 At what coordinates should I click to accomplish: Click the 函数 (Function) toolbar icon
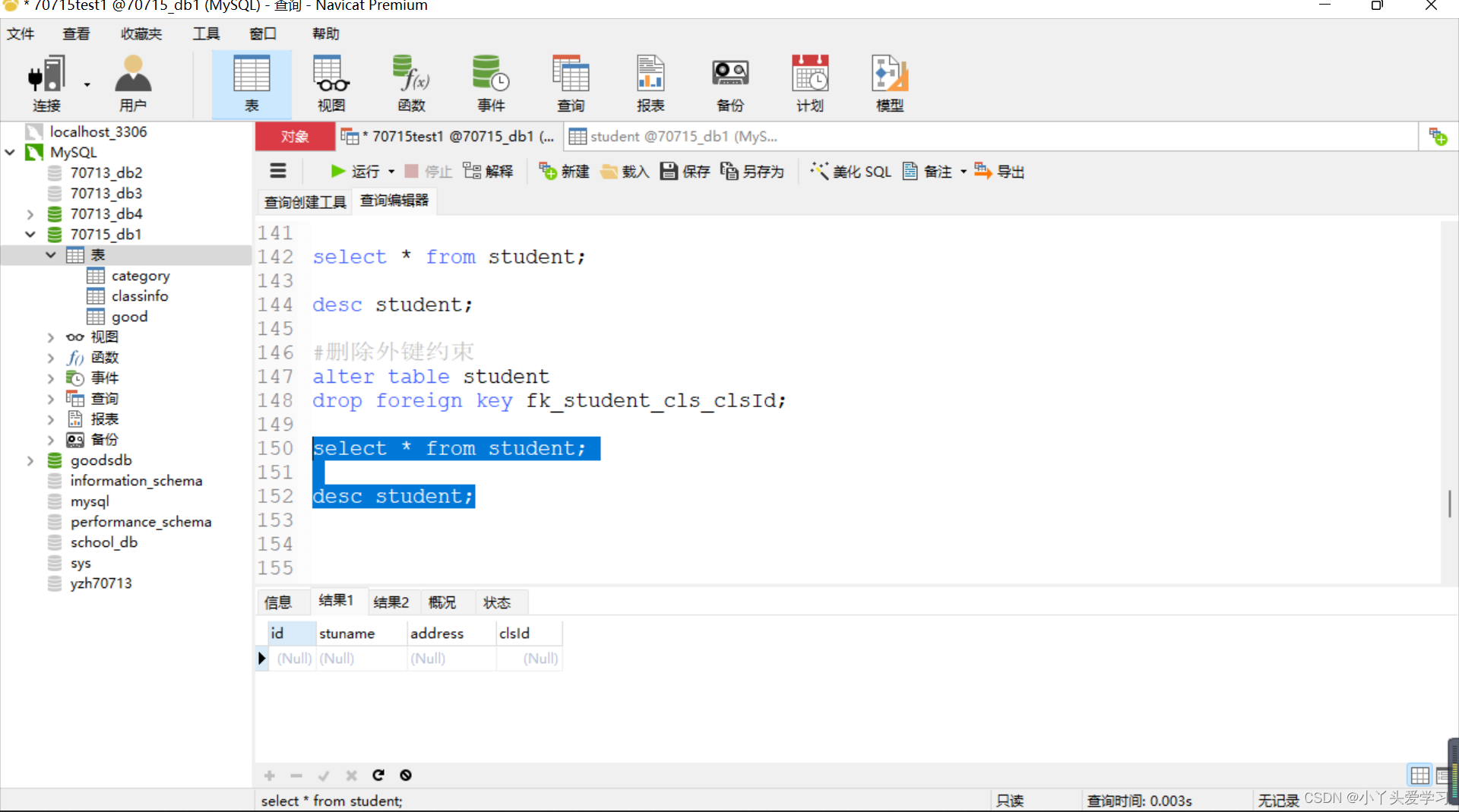[x=411, y=84]
